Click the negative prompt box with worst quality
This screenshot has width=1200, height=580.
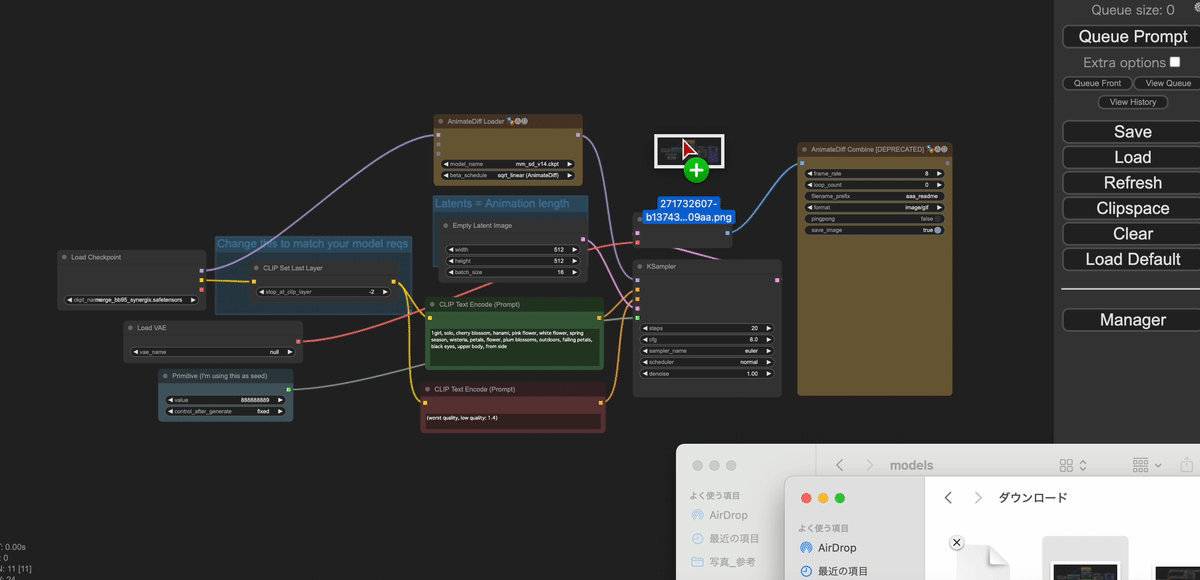tap(514, 420)
